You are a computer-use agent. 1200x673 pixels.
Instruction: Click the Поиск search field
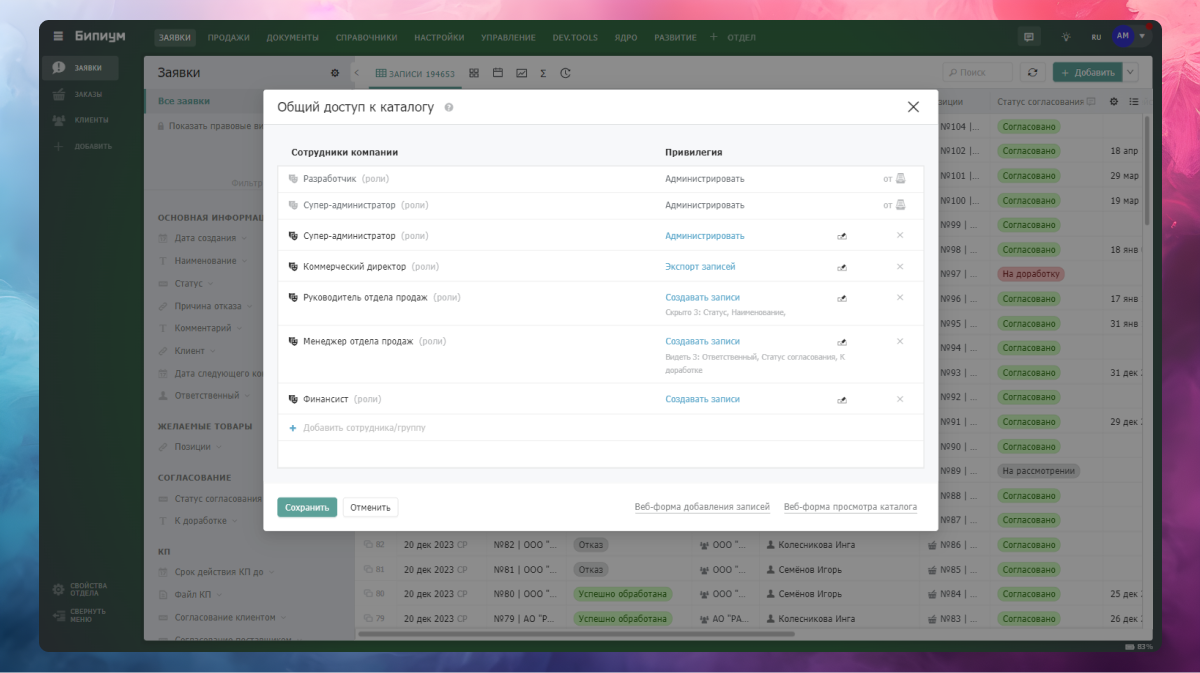977,72
